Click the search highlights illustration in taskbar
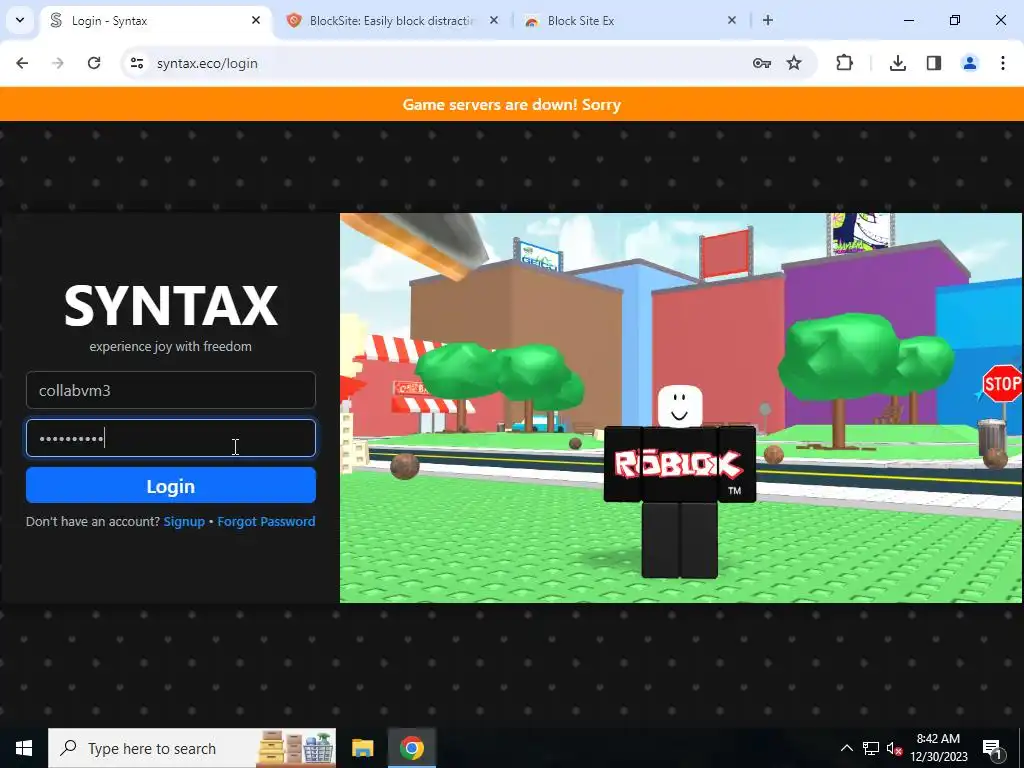Screen dimensions: 1024x768 coord(296,748)
